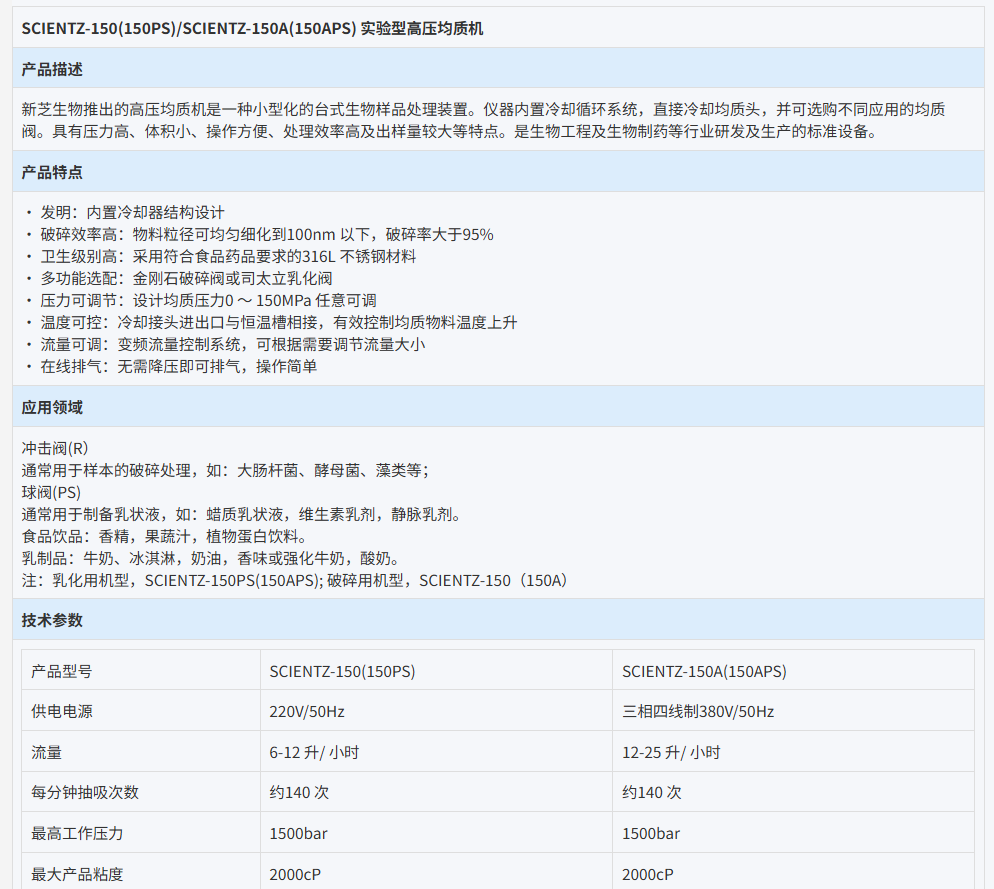994x889 pixels.
Task: Select the 6-12 升/小时 flow rate cell
Action: [x=314, y=752]
